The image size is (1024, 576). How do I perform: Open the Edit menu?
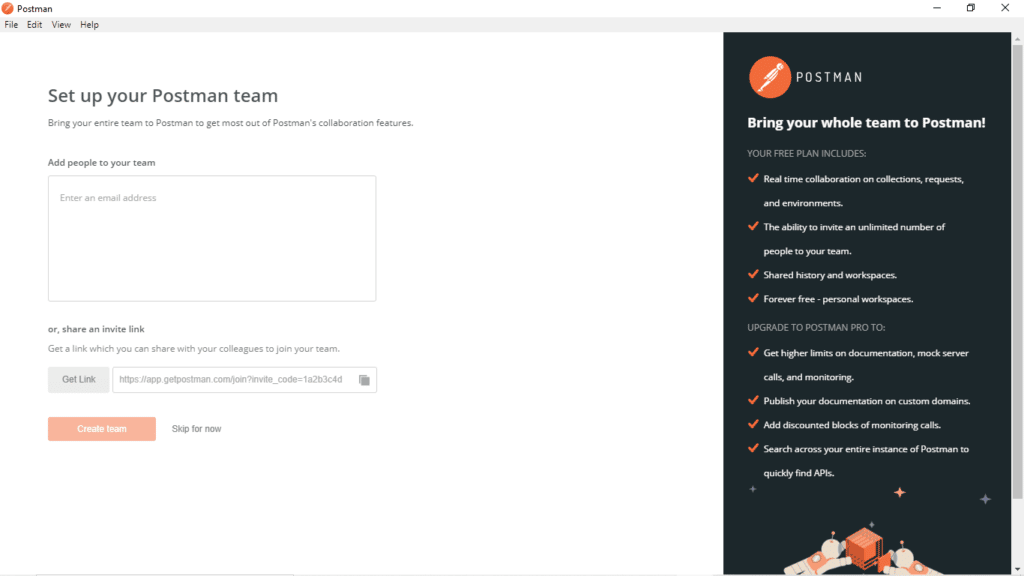[x=34, y=24]
